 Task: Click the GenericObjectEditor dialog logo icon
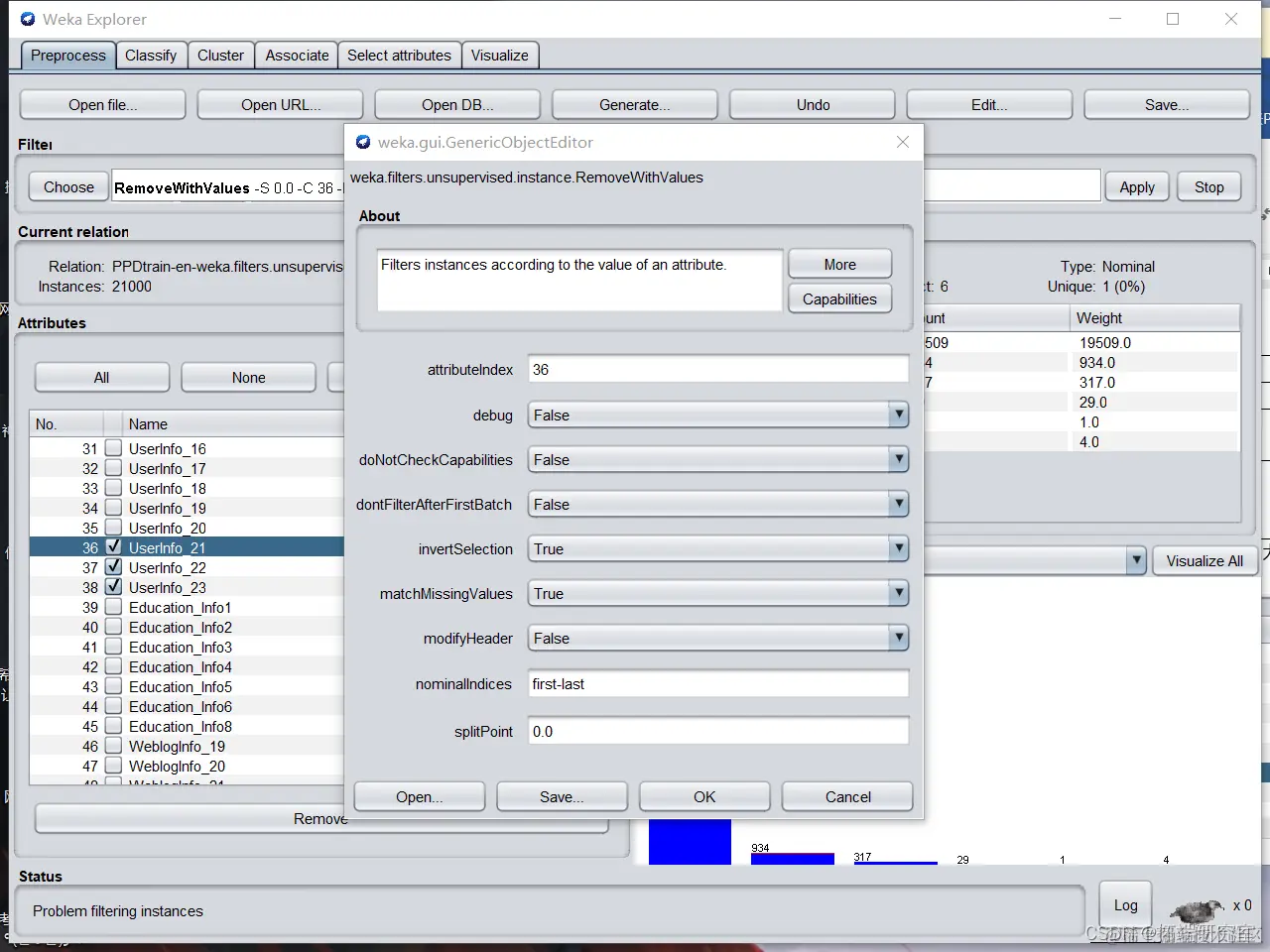pyautogui.click(x=363, y=142)
